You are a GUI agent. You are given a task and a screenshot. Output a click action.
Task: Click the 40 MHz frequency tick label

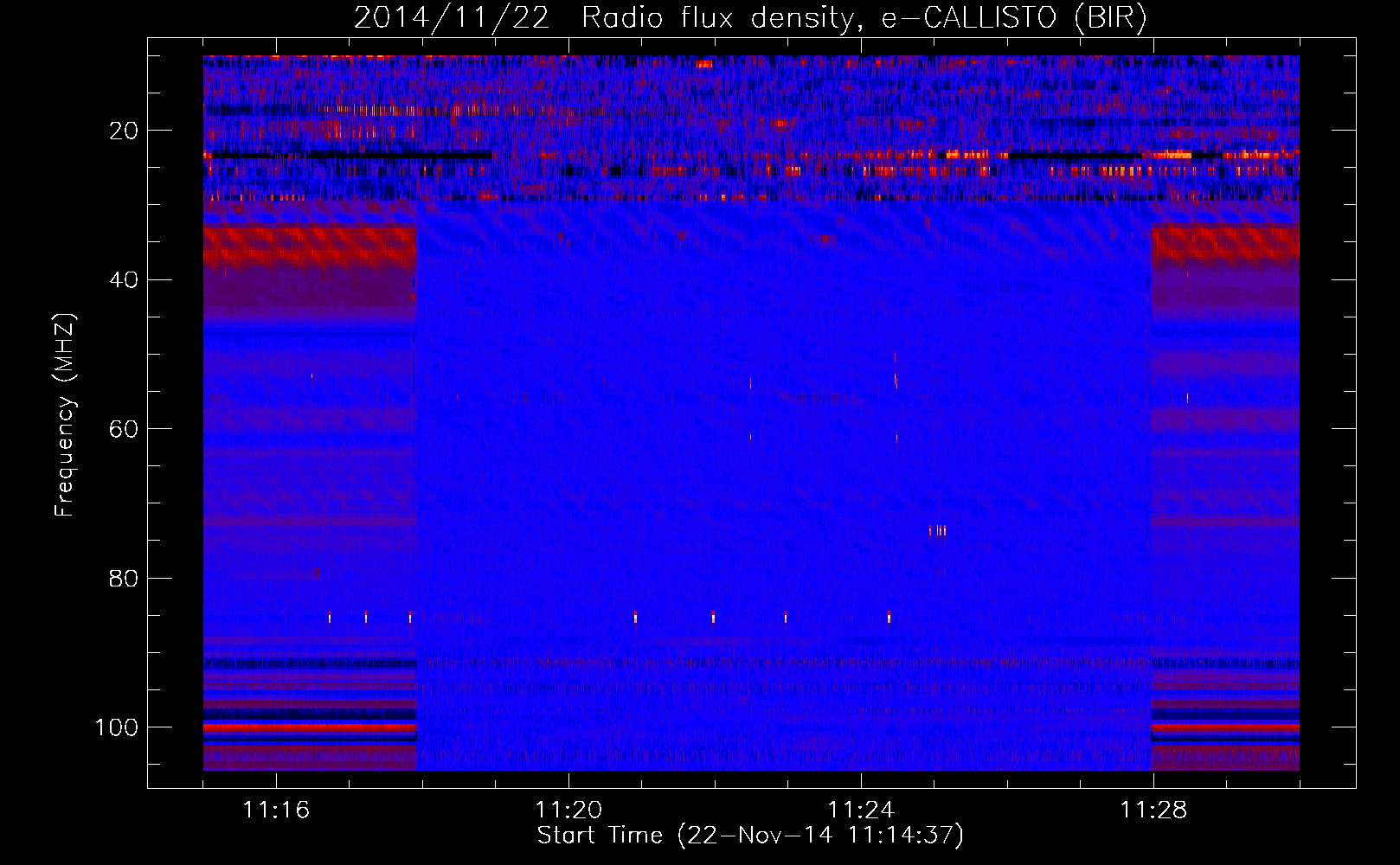click(124, 280)
